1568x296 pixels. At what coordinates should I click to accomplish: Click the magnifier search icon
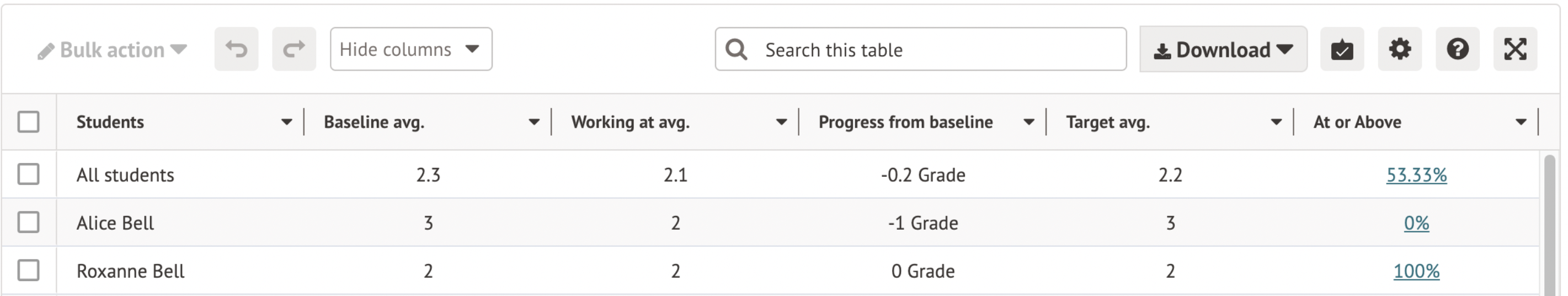pyautogui.click(x=737, y=50)
